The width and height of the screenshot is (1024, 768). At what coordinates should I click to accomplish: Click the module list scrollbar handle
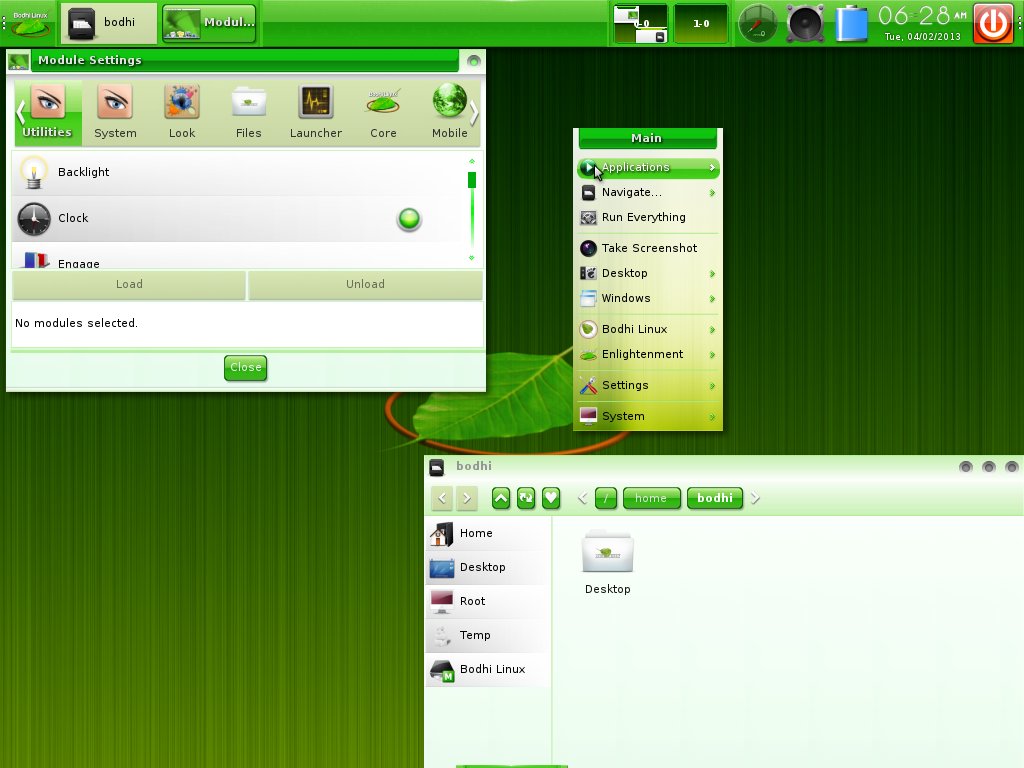point(472,180)
